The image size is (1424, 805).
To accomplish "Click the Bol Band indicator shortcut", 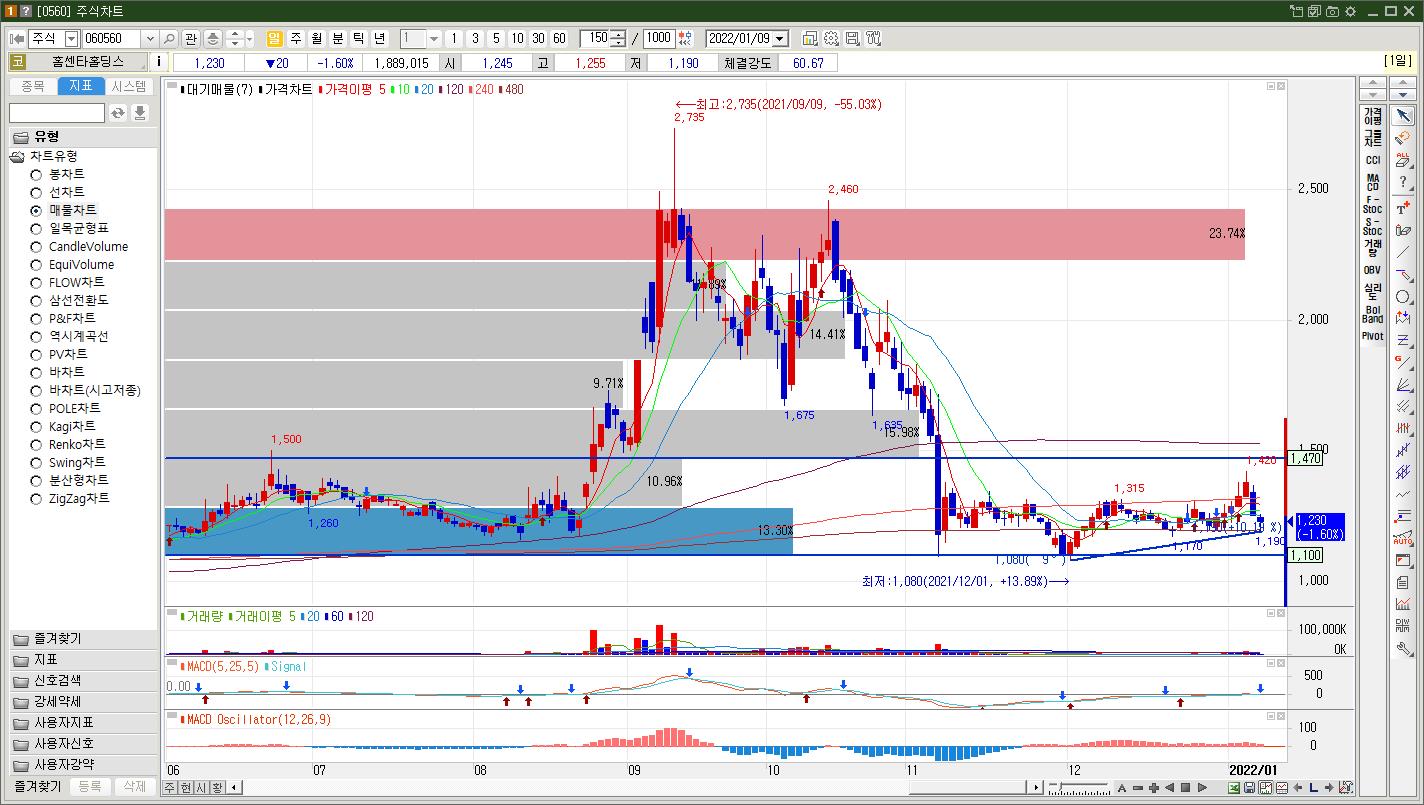I will coord(1373,314).
